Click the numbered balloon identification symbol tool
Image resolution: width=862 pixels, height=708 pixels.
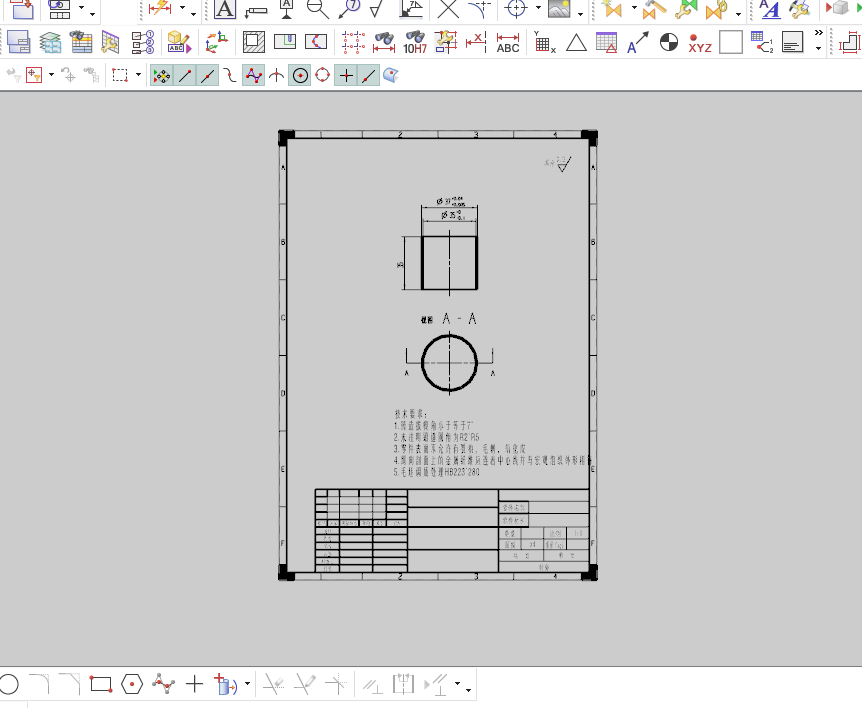[x=349, y=9]
